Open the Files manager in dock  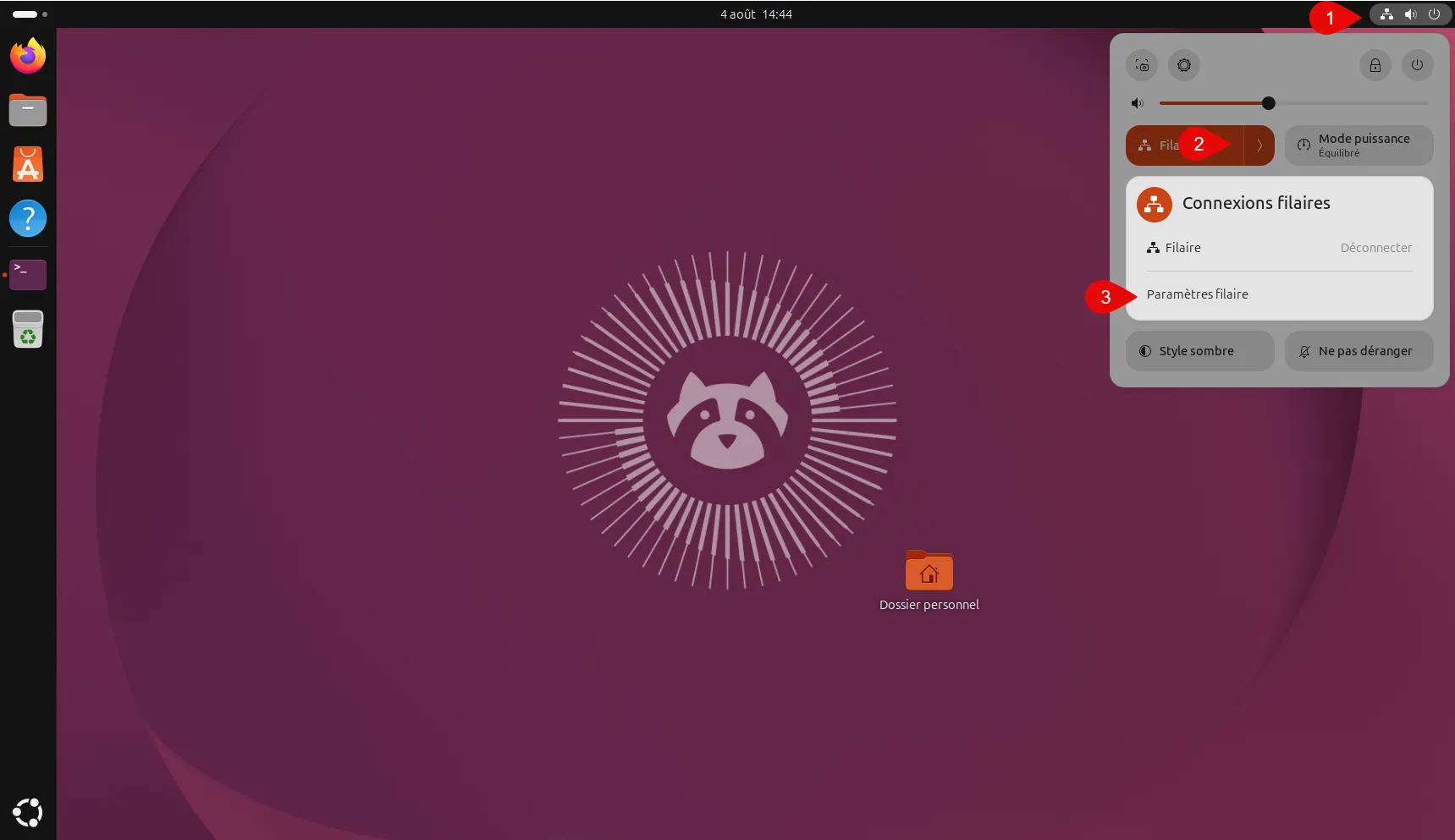[x=28, y=110]
